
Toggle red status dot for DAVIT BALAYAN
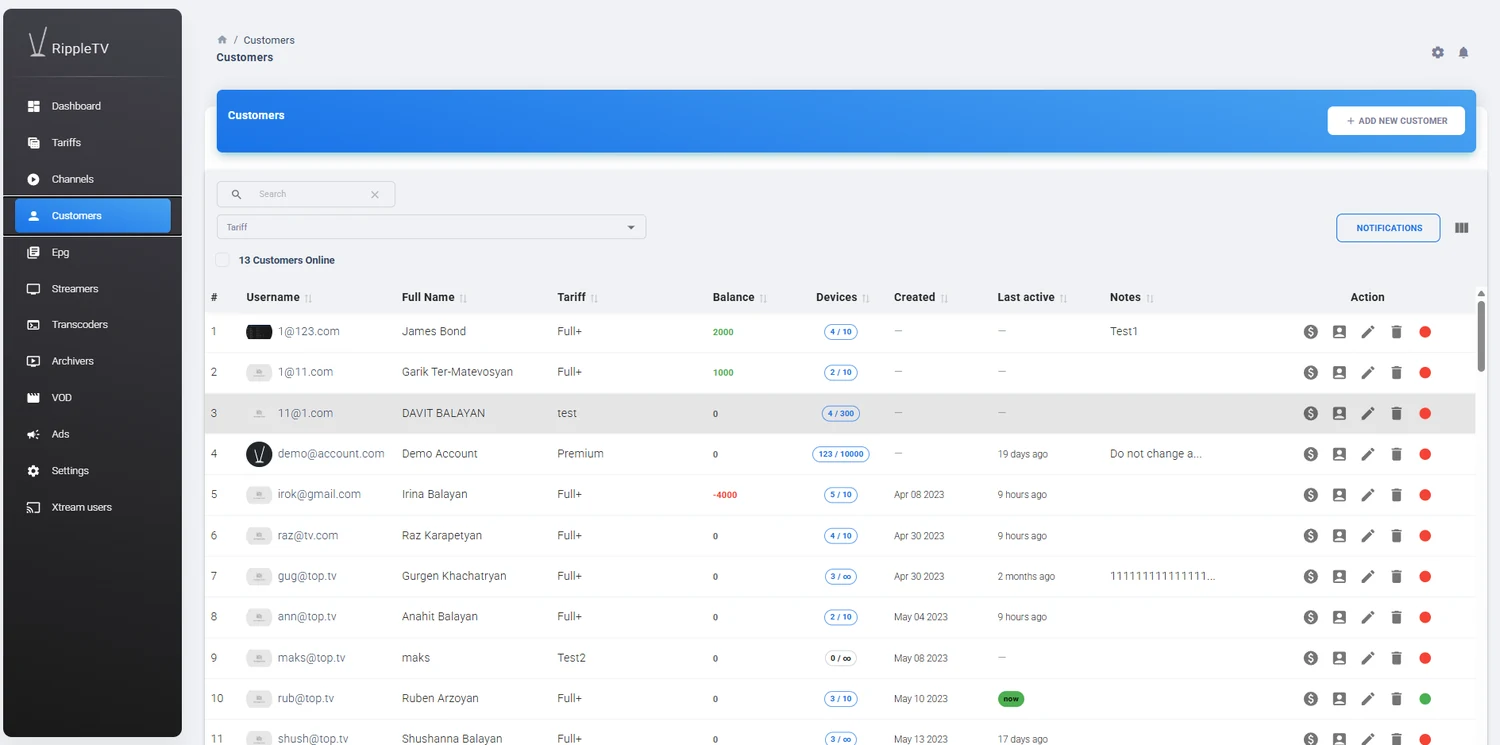[x=1425, y=414]
